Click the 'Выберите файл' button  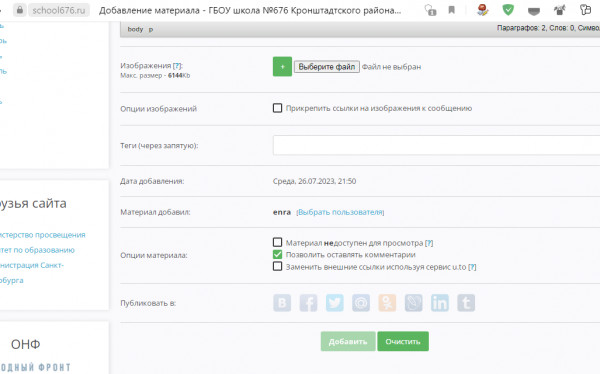[x=327, y=67]
